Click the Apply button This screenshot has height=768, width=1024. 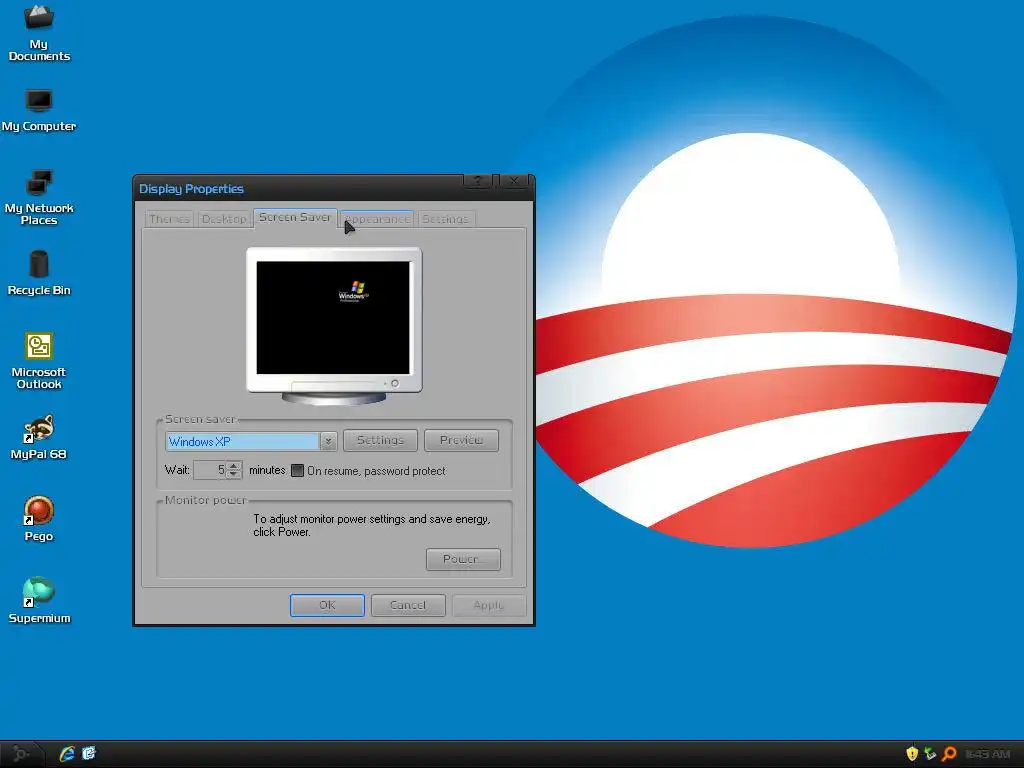[489, 605]
